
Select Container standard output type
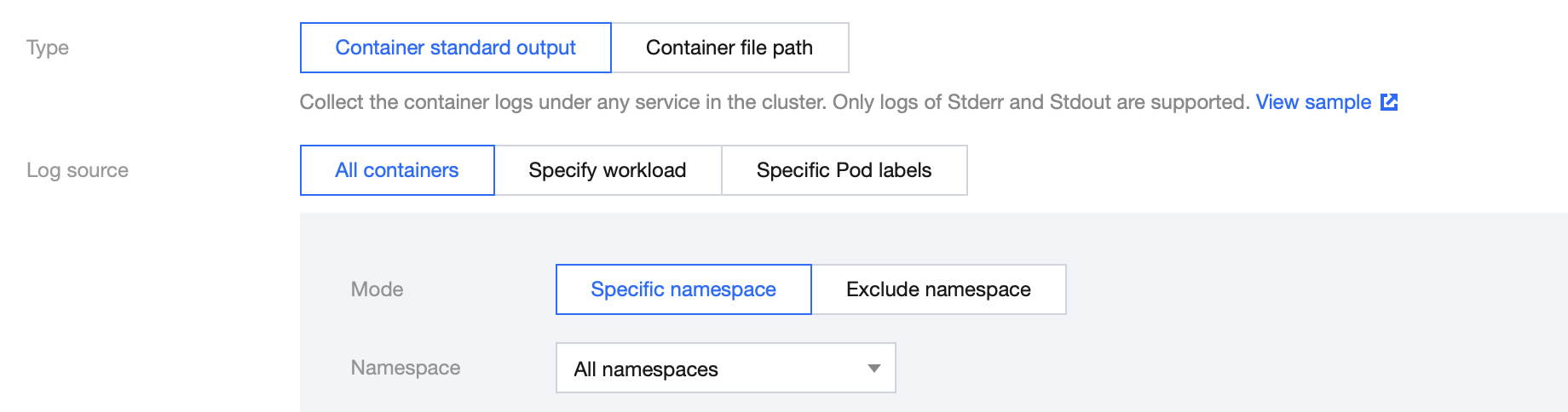coord(455,48)
